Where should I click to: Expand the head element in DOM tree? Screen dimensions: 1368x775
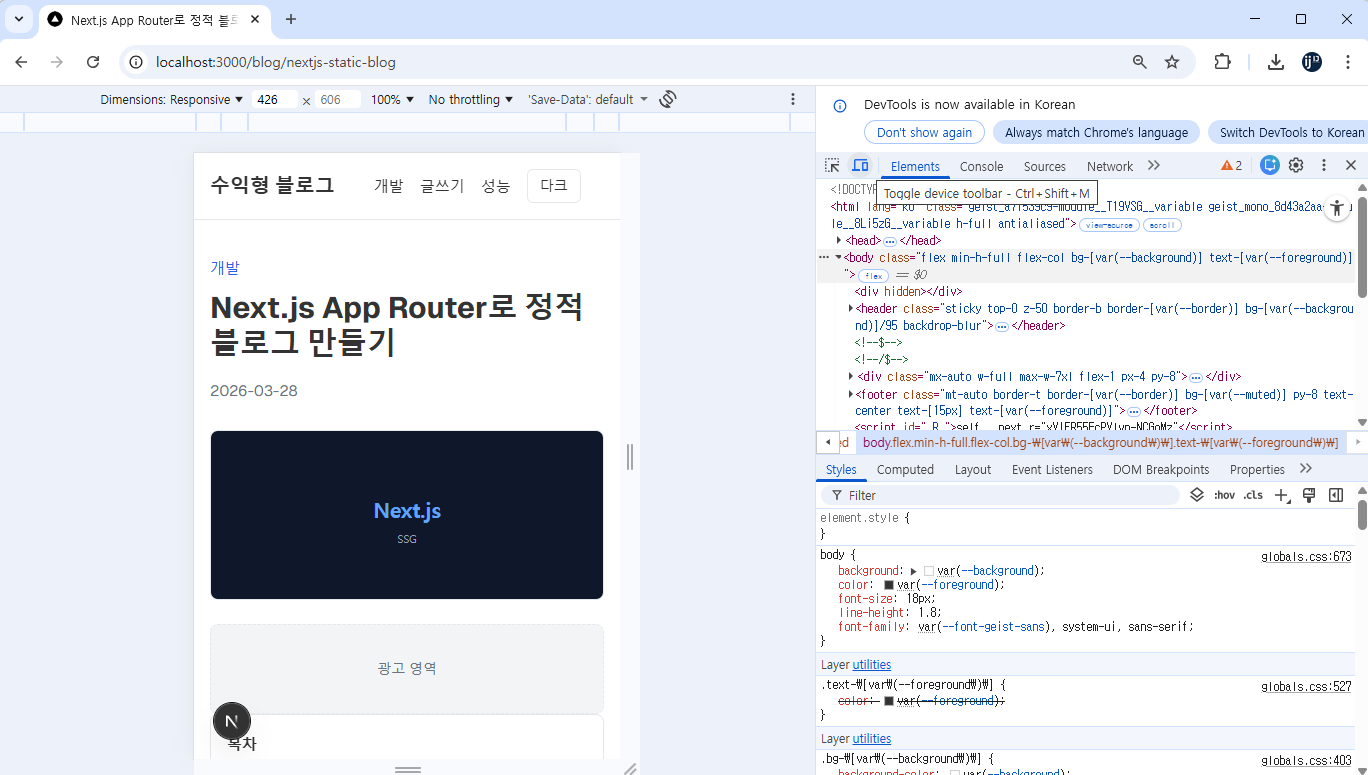click(839, 240)
